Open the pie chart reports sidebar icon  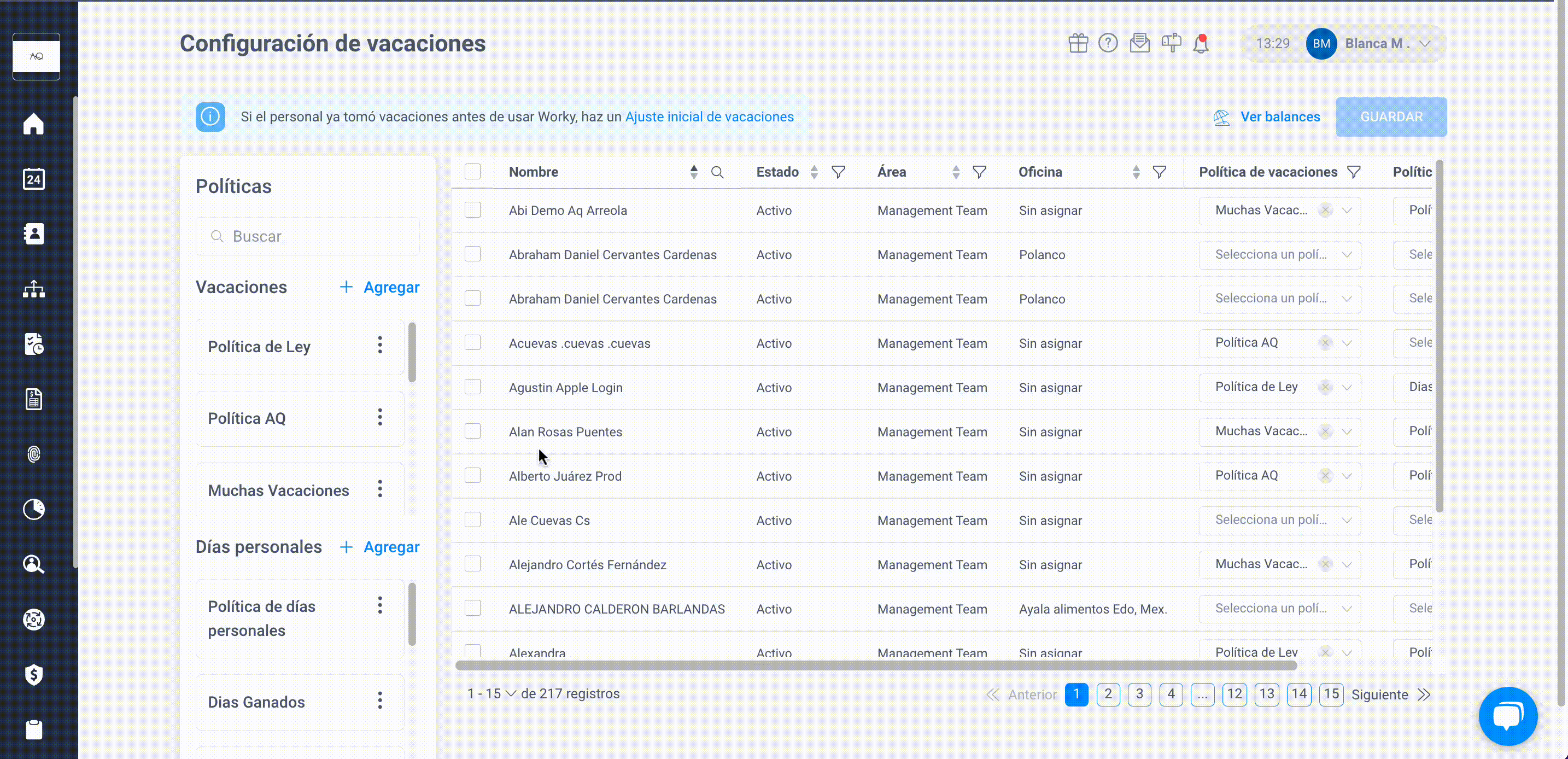tap(33, 510)
